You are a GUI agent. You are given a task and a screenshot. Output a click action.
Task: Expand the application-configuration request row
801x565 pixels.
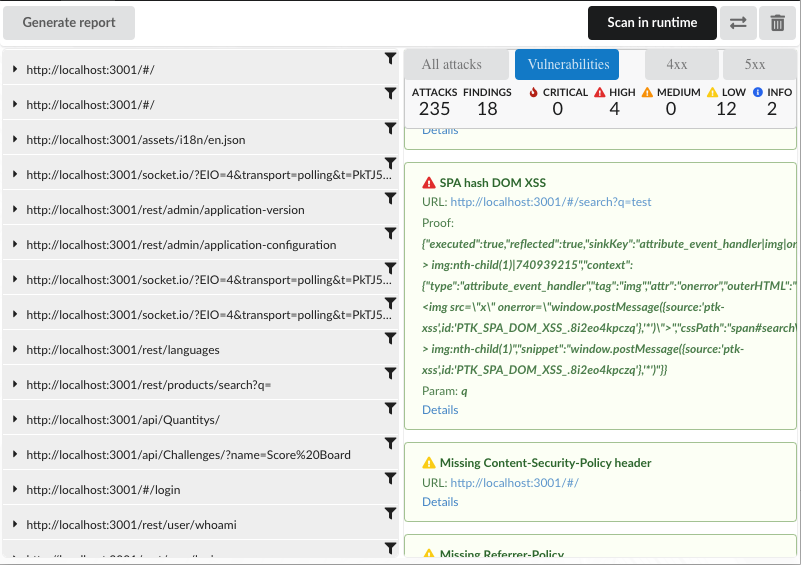point(15,244)
